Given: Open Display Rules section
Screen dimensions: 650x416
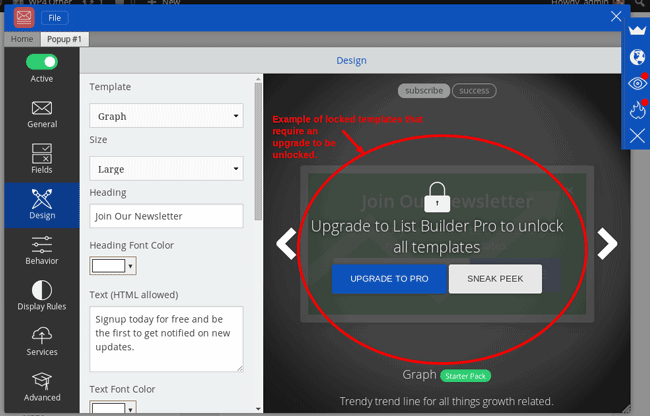Looking at the screenshot, I should pos(42,295).
